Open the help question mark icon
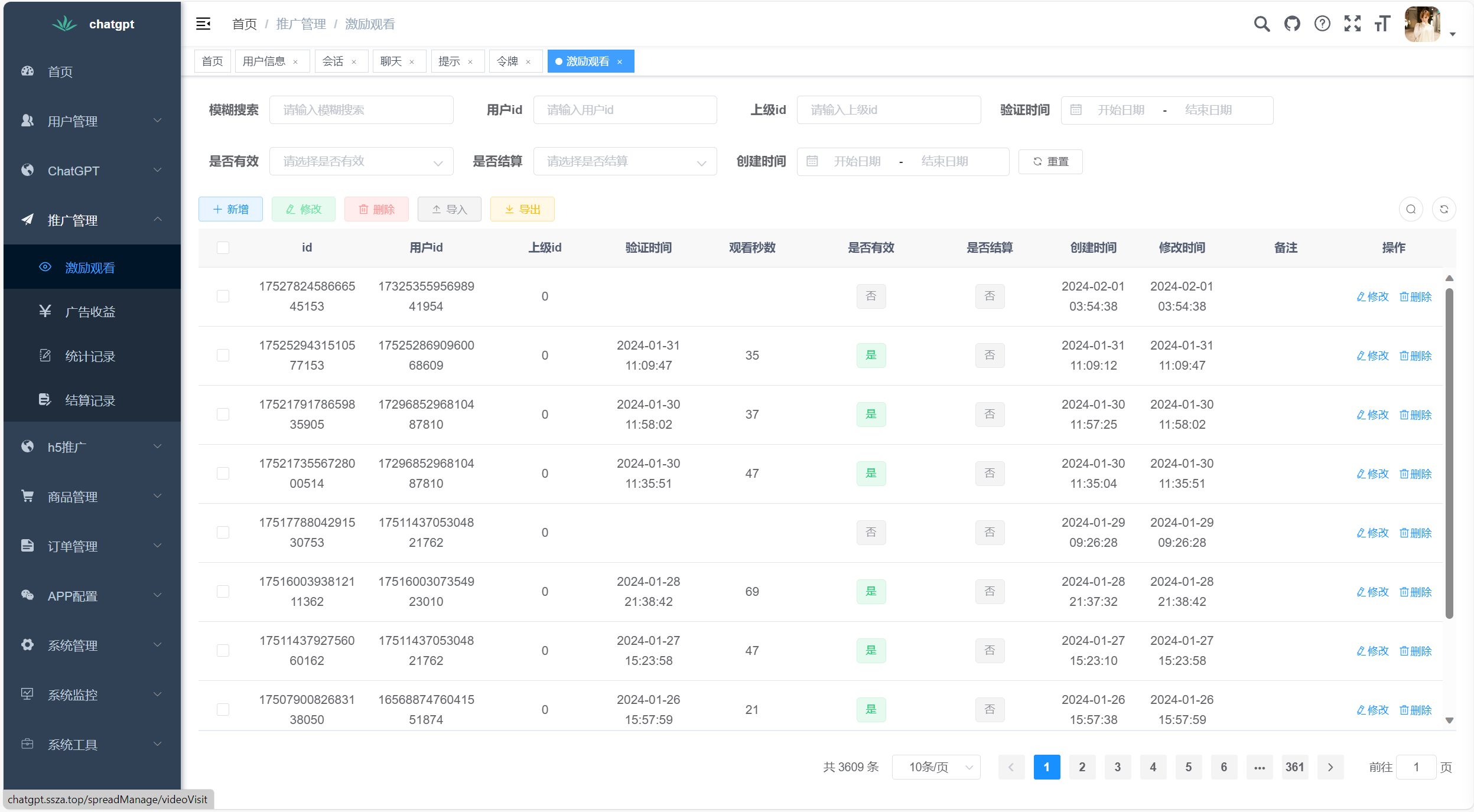This screenshot has height=812, width=1474. (1322, 24)
